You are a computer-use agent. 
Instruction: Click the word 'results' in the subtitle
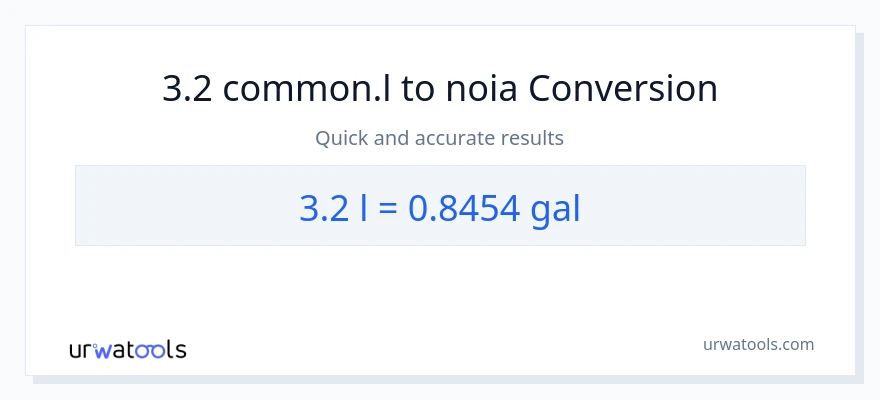pos(531,138)
